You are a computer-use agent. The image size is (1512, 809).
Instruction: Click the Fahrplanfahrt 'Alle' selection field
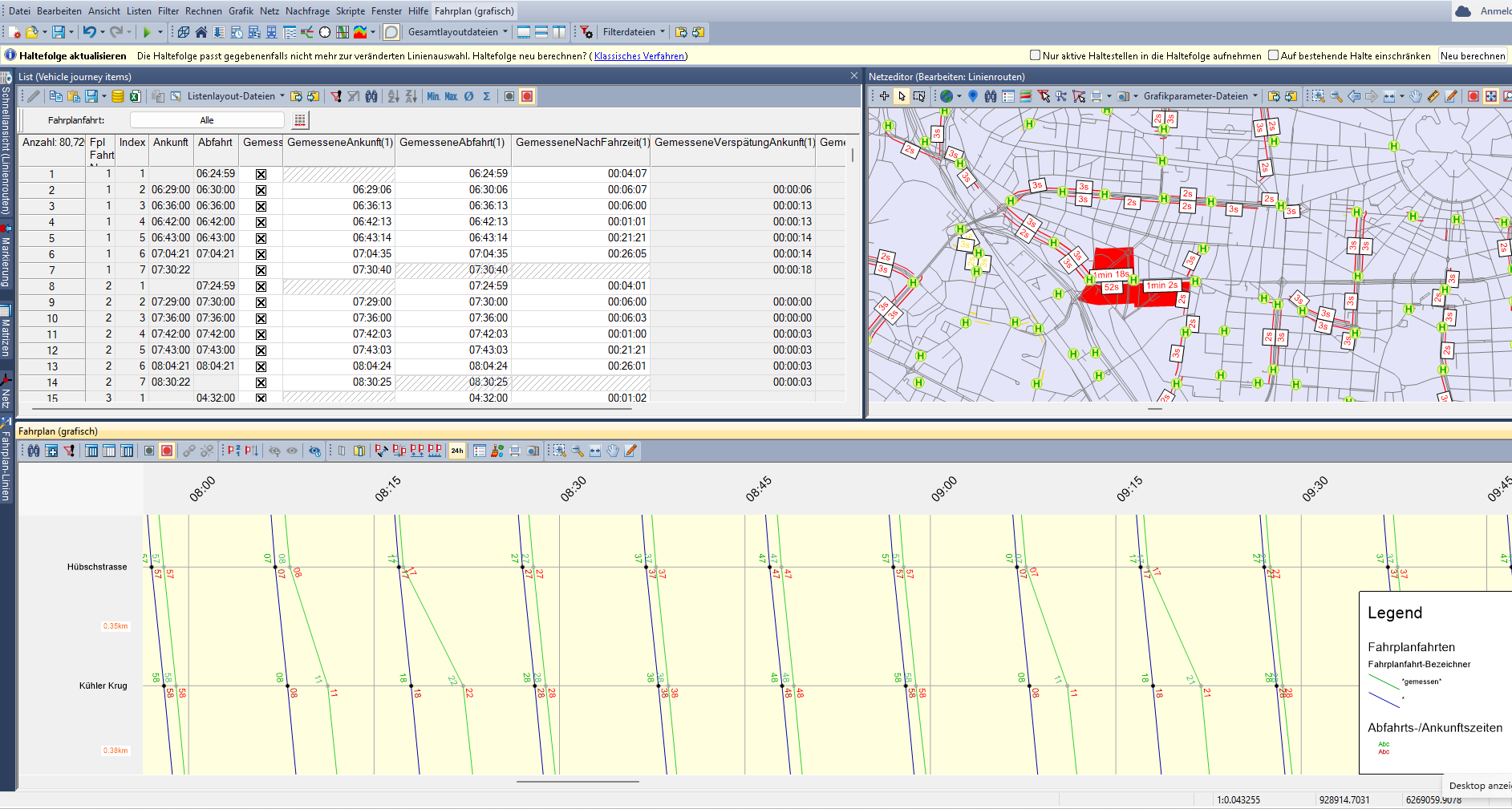coord(207,120)
